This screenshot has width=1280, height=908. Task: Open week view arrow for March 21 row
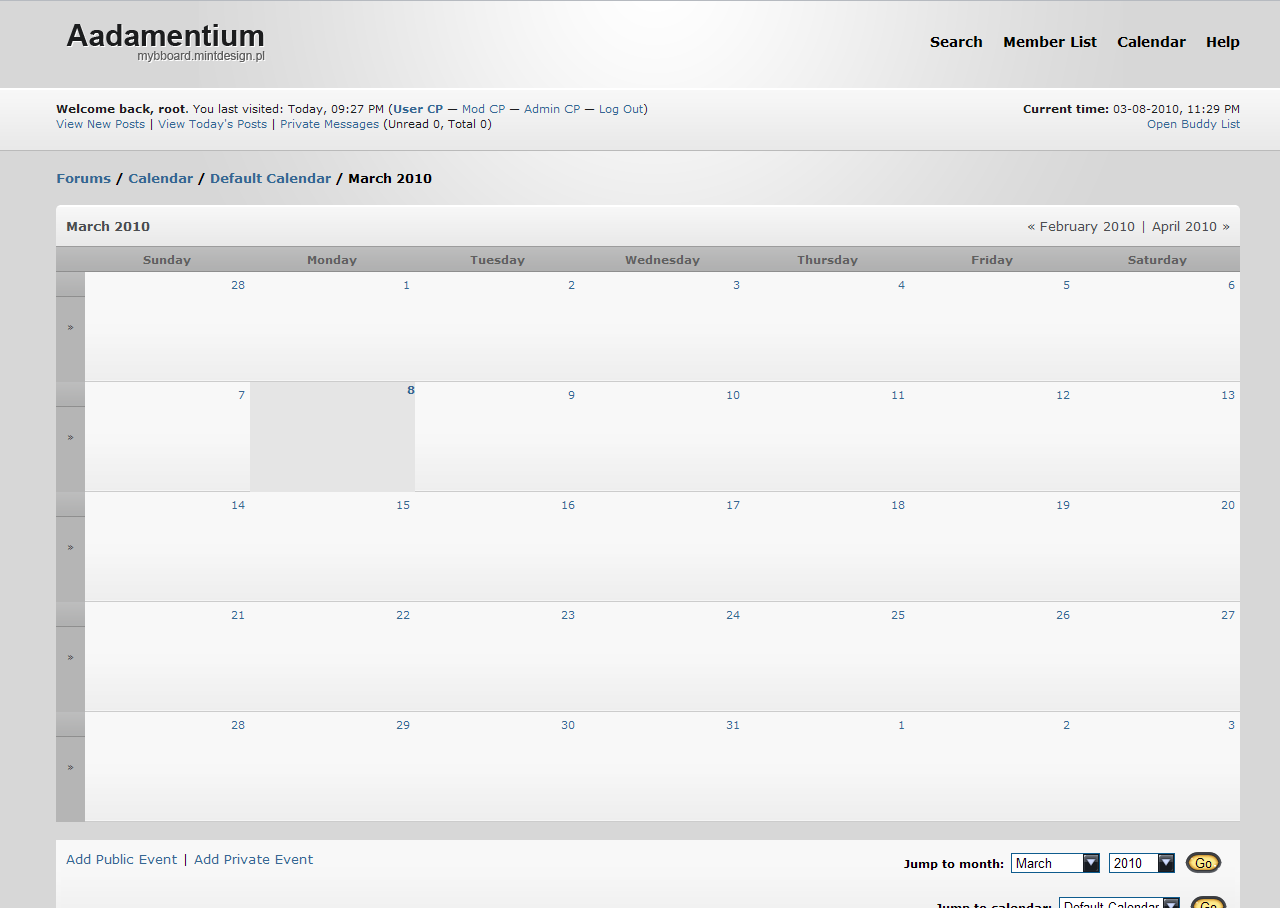tap(70, 657)
